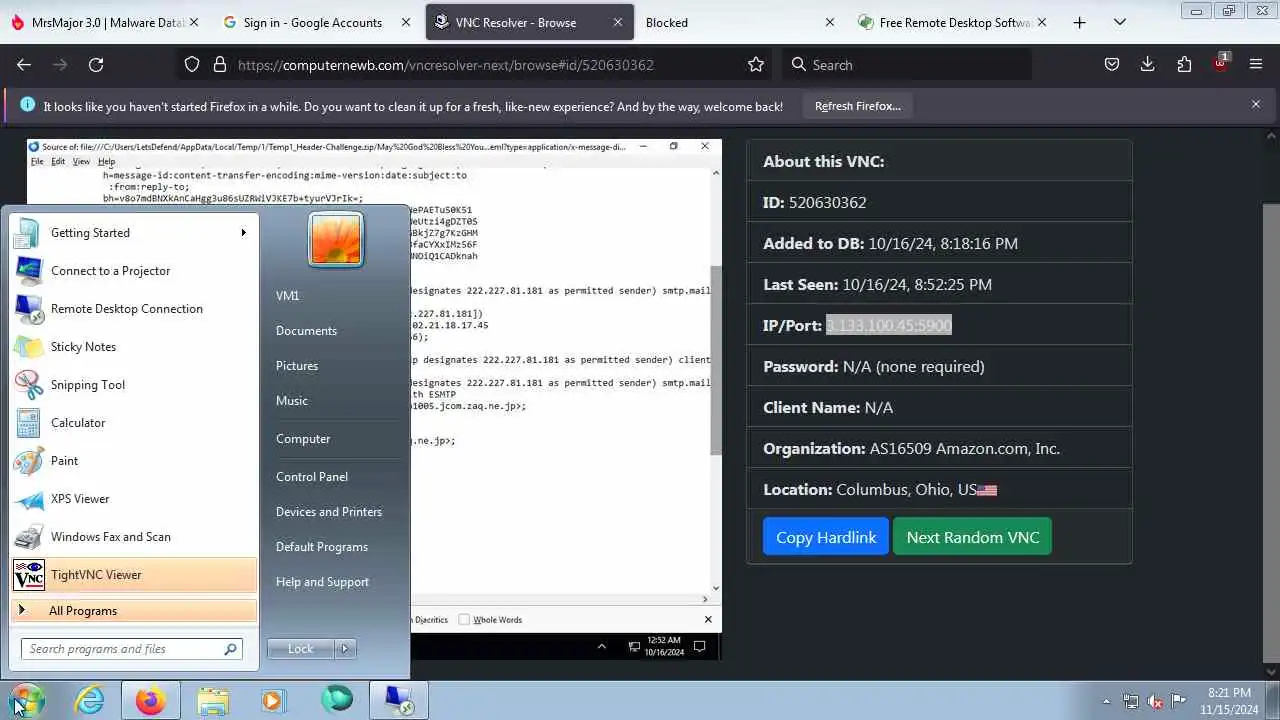Launch TightVNC Viewer from the Start menu

click(134, 575)
